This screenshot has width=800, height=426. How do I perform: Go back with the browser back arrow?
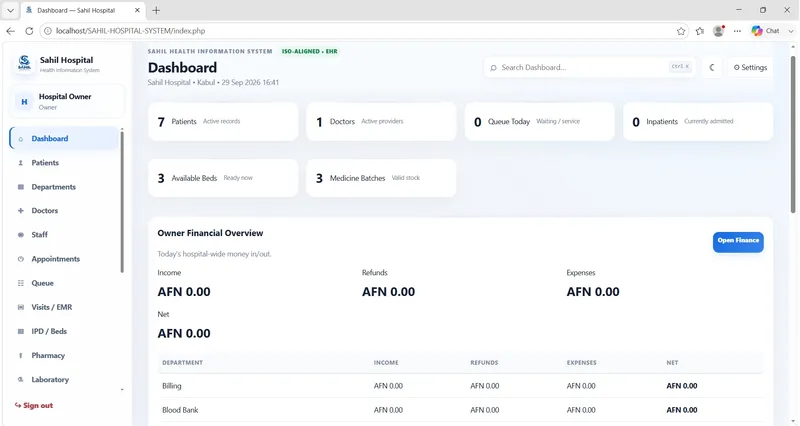(11, 31)
